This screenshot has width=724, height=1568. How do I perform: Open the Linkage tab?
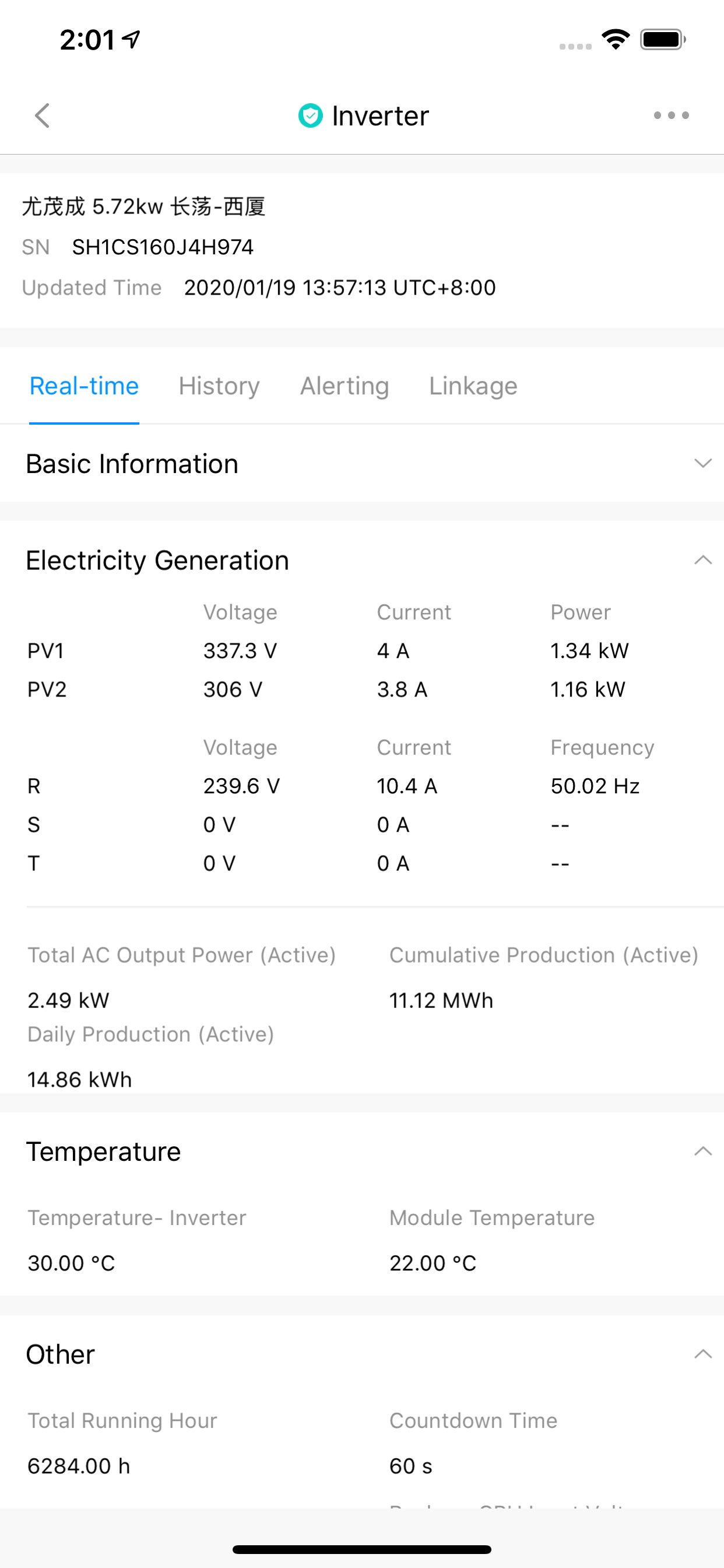click(473, 386)
